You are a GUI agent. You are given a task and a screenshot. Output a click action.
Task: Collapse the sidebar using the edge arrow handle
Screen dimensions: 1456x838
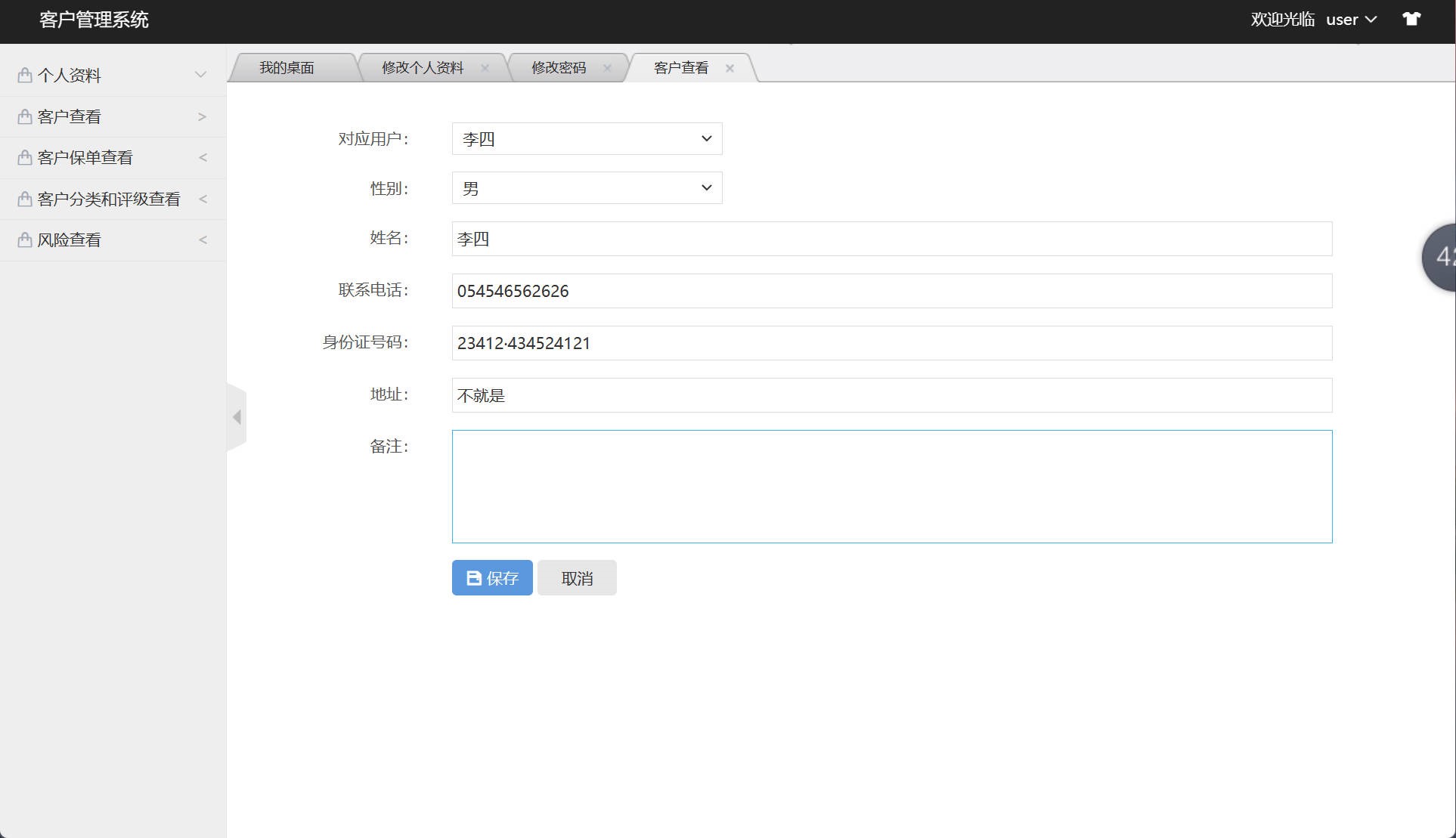[x=237, y=417]
